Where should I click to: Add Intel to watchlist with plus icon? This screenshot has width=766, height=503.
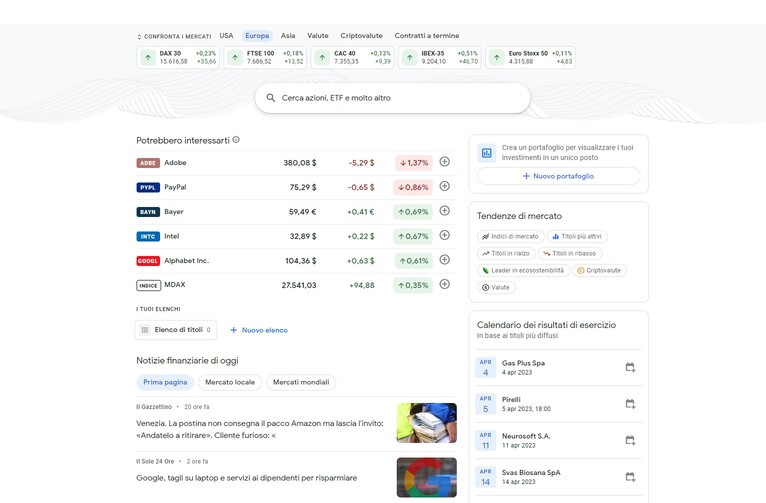444,235
